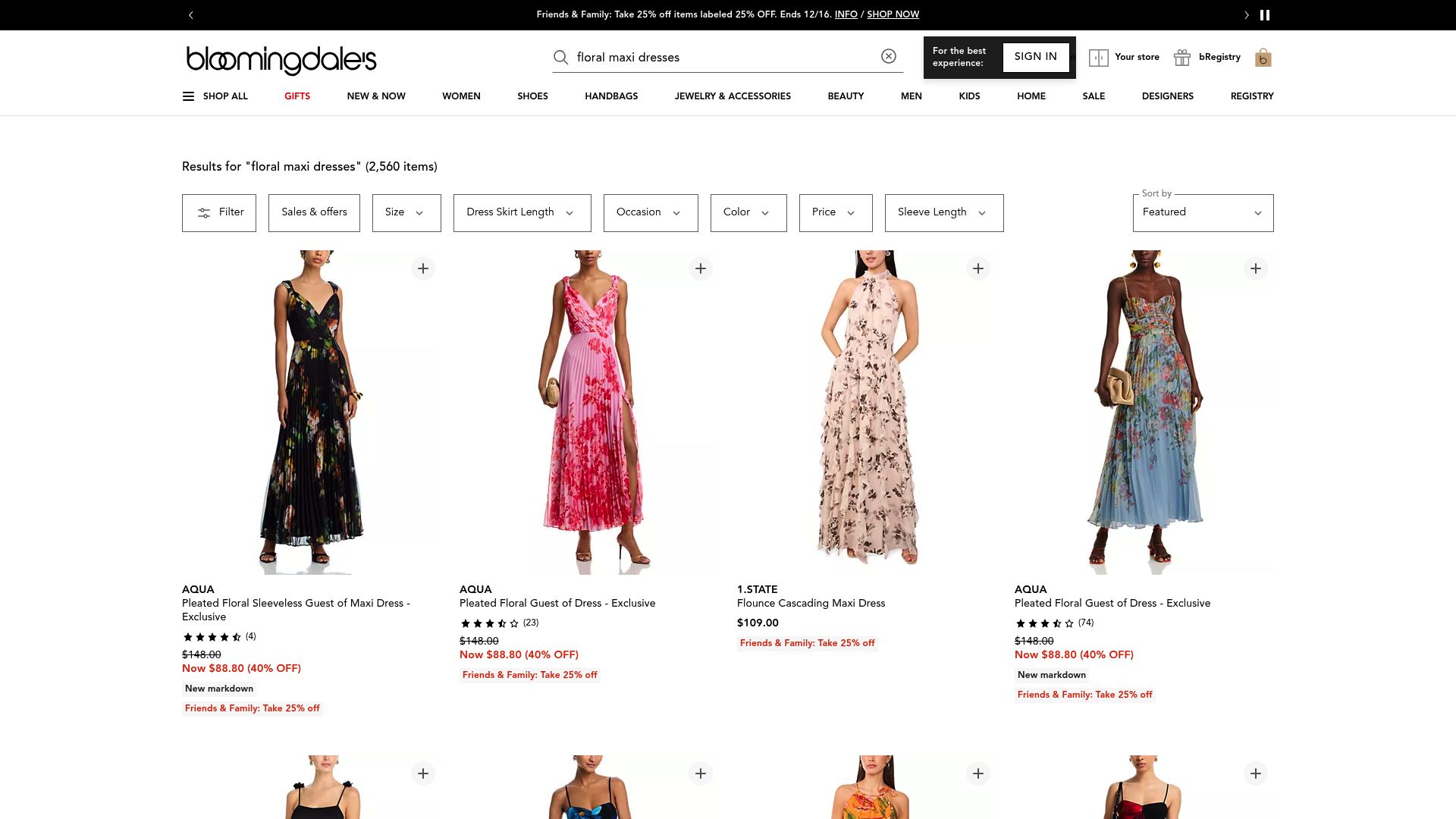Expand the Sleeve Length filter
Viewport: 1456px width, 819px height.
coord(943,212)
